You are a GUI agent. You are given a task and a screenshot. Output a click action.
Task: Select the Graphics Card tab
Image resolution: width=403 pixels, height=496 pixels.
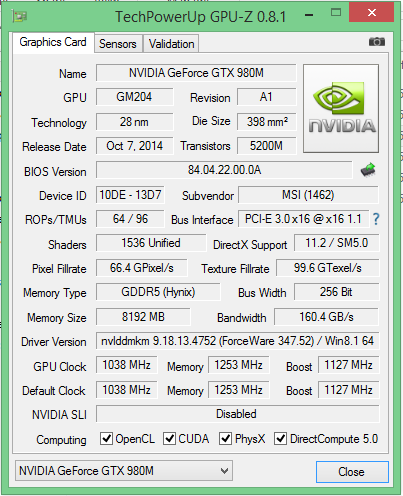(53, 42)
